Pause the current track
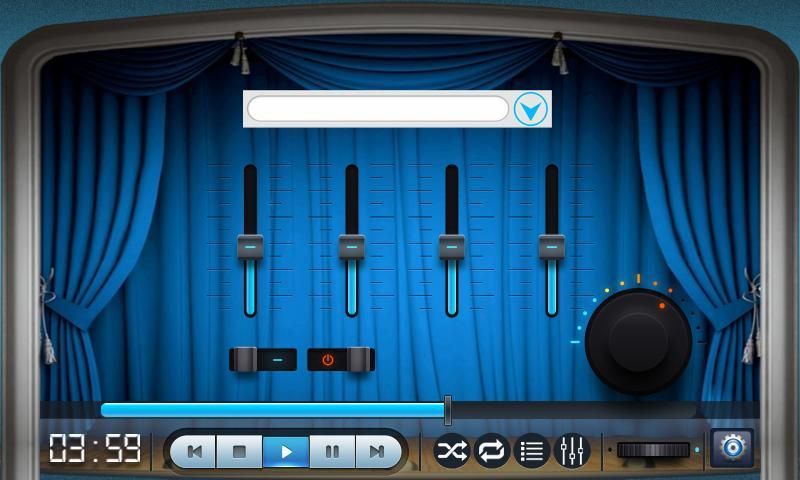The height and width of the screenshot is (480, 800). tap(332, 451)
